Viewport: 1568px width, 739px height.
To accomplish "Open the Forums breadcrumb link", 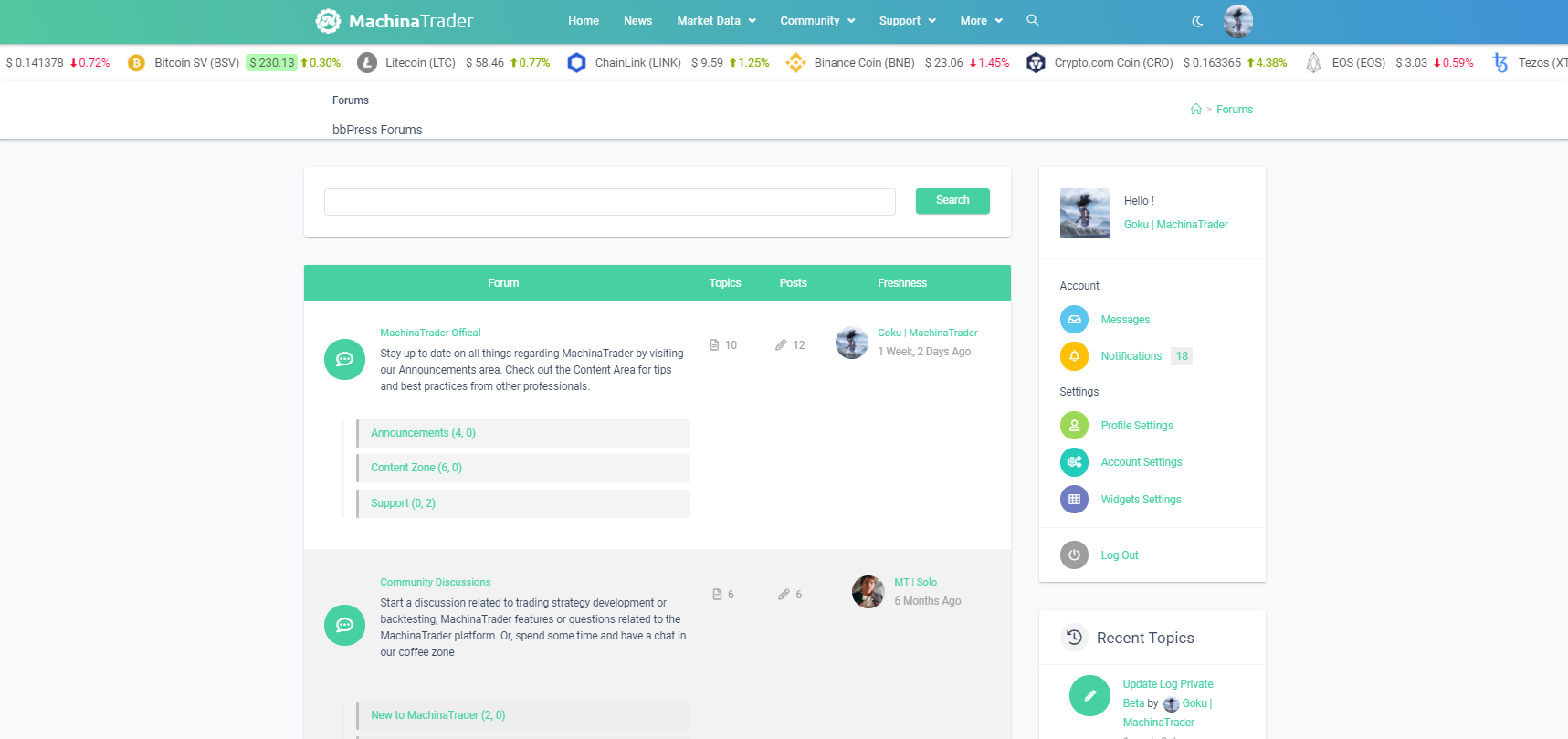I will (x=1235, y=110).
